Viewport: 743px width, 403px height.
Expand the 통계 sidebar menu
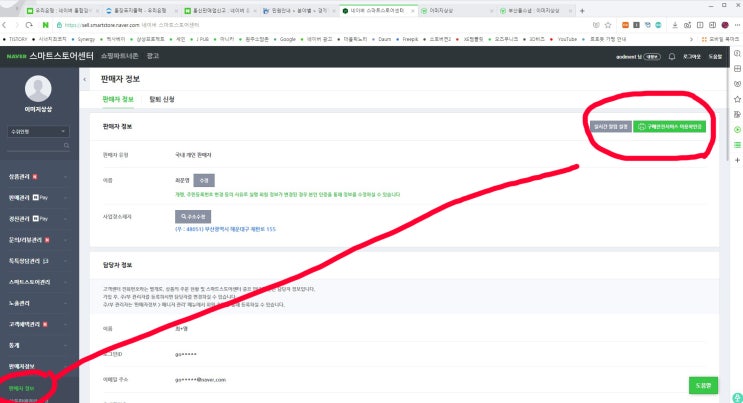[x=39, y=345]
